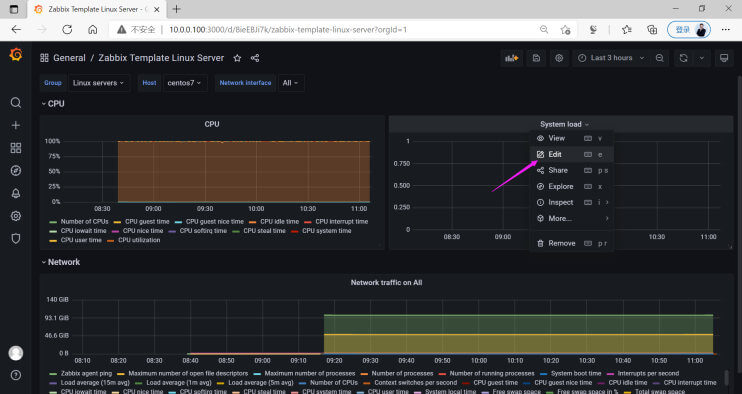
Task: Click the dashboard grid icon beside General
Action: tap(44, 58)
